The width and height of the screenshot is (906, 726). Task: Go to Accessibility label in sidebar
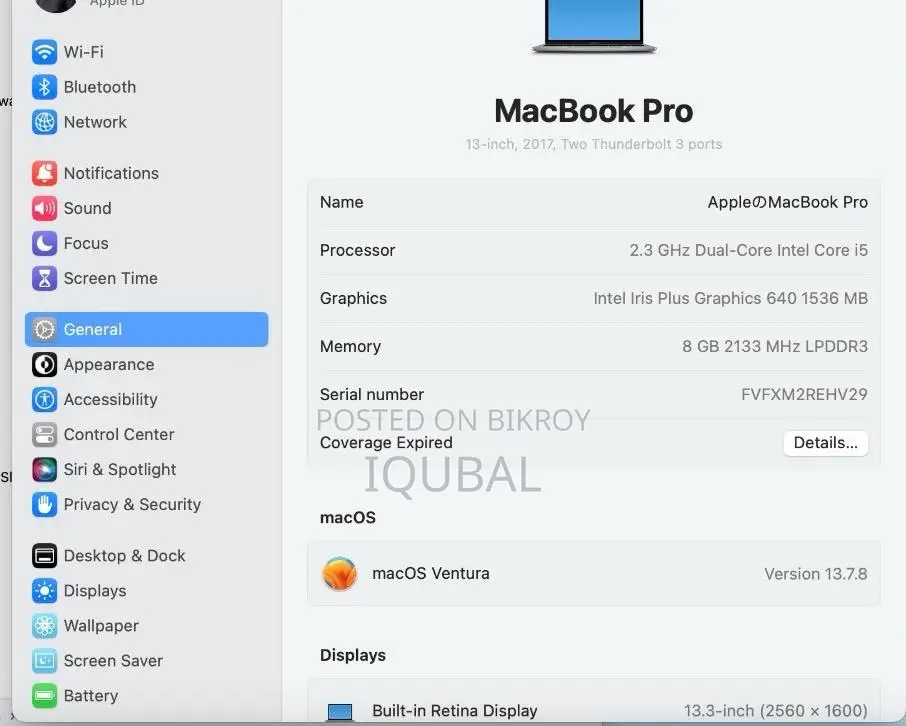pyautogui.click(x=111, y=399)
